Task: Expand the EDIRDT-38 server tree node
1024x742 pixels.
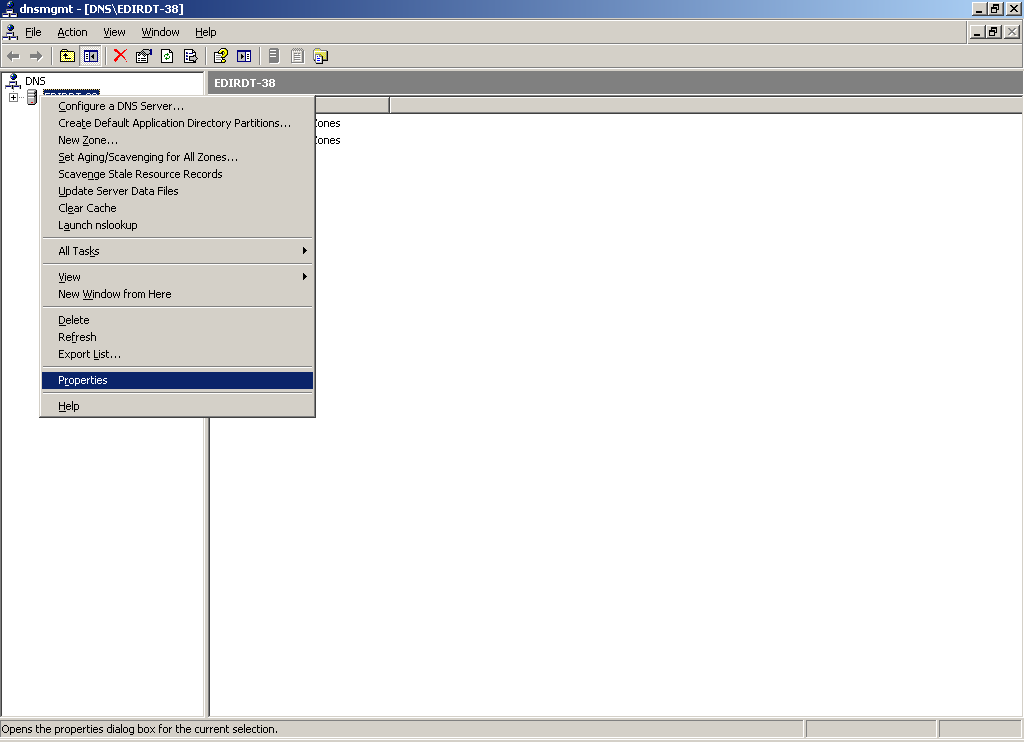Action: (13, 97)
